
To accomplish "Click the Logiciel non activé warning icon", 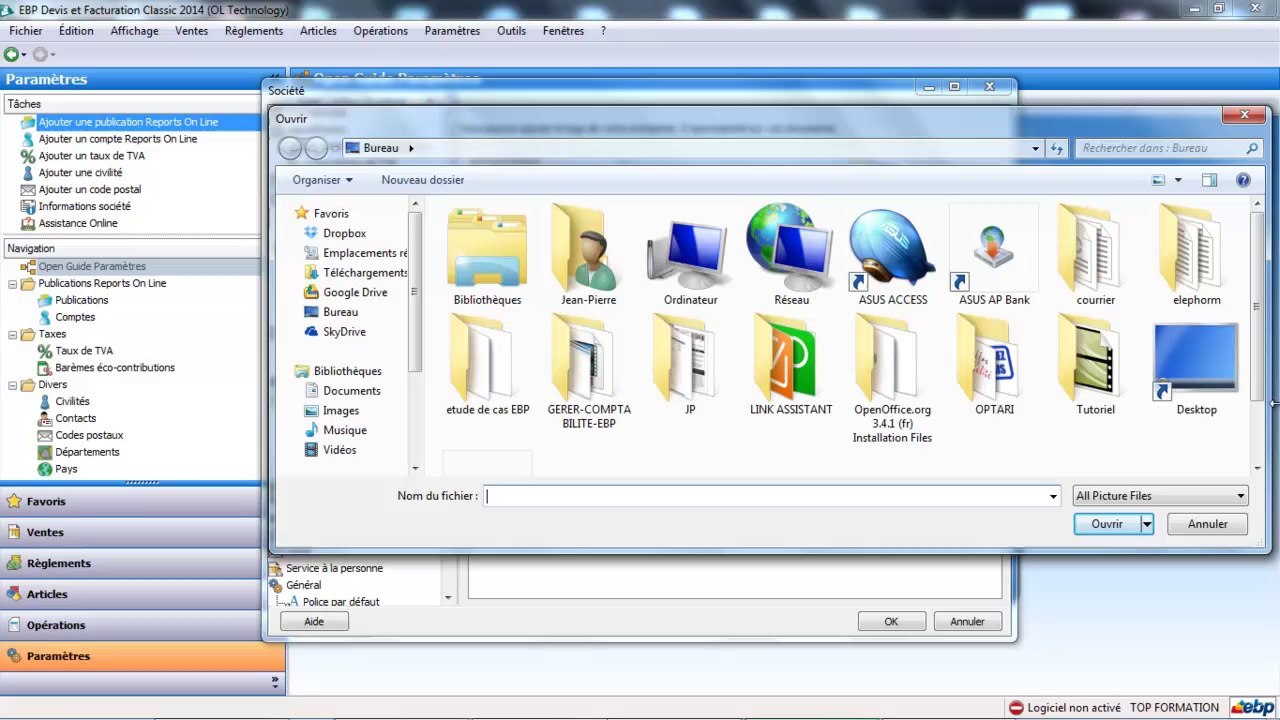I will pyautogui.click(x=1016, y=708).
